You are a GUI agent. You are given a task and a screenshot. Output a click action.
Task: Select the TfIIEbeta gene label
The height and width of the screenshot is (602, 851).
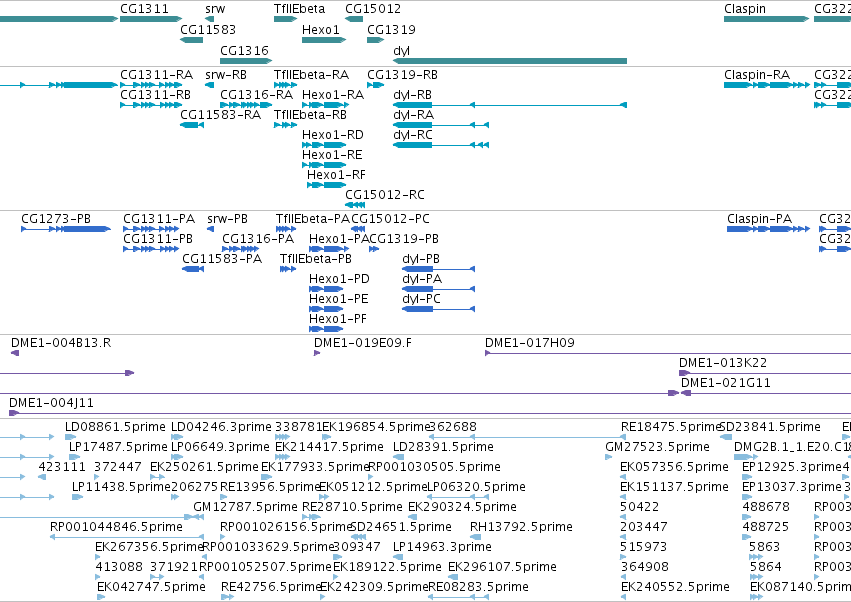300,9
